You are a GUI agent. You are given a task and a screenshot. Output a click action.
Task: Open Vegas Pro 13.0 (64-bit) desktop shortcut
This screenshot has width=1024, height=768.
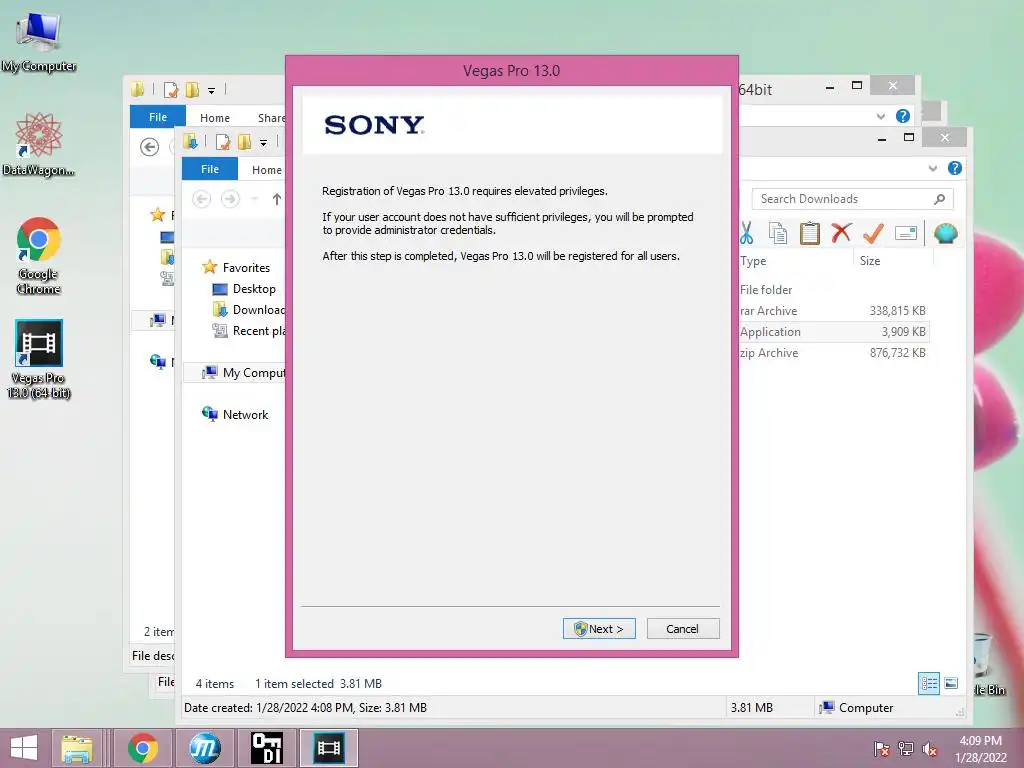pyautogui.click(x=39, y=359)
